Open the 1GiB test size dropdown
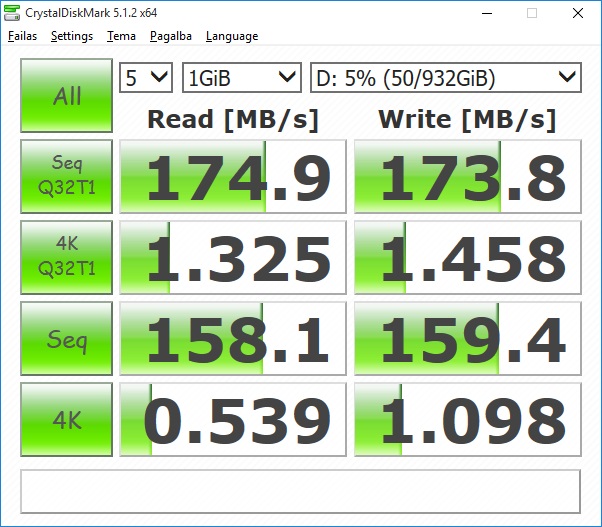The image size is (602, 527). [x=242, y=78]
